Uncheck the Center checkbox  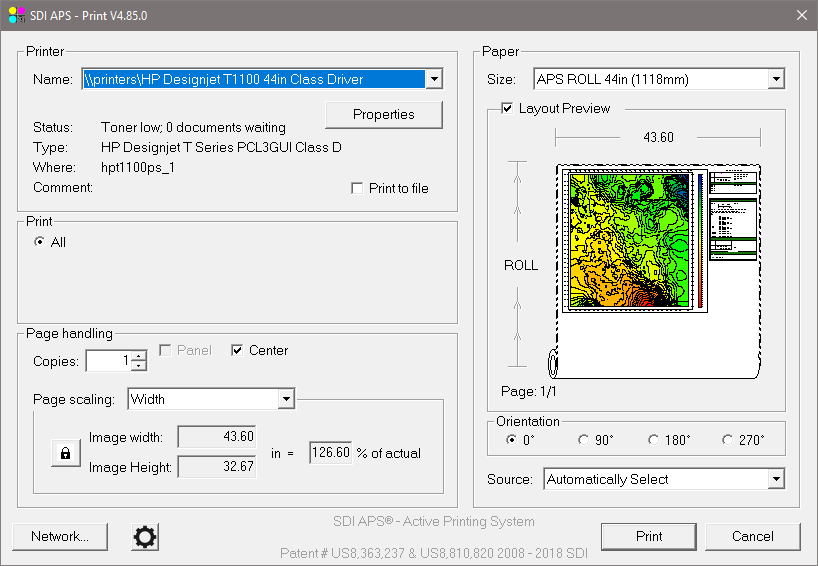click(237, 350)
